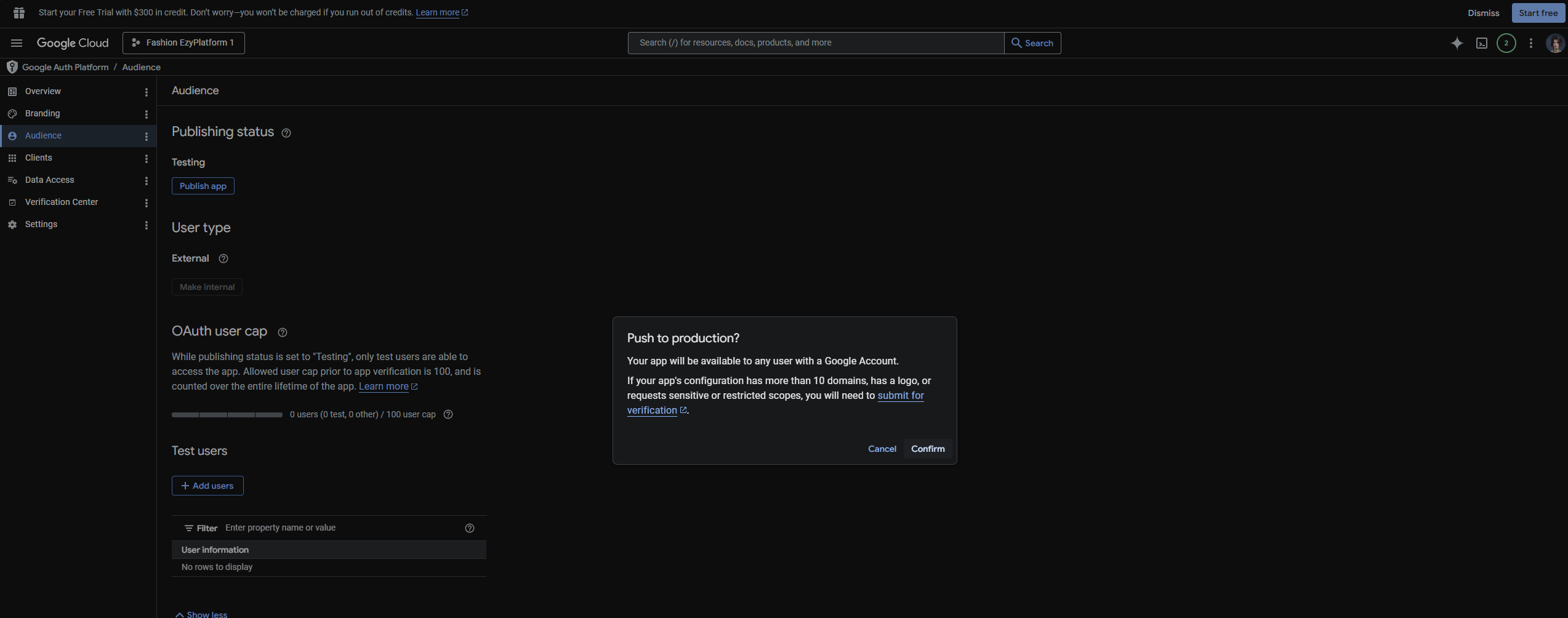Confirm pushing the app to production
Screen dimensions: 1568x618
click(x=927, y=449)
